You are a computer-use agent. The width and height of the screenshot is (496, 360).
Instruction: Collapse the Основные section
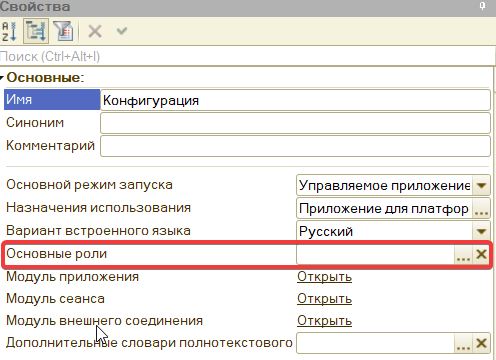pos(2,78)
